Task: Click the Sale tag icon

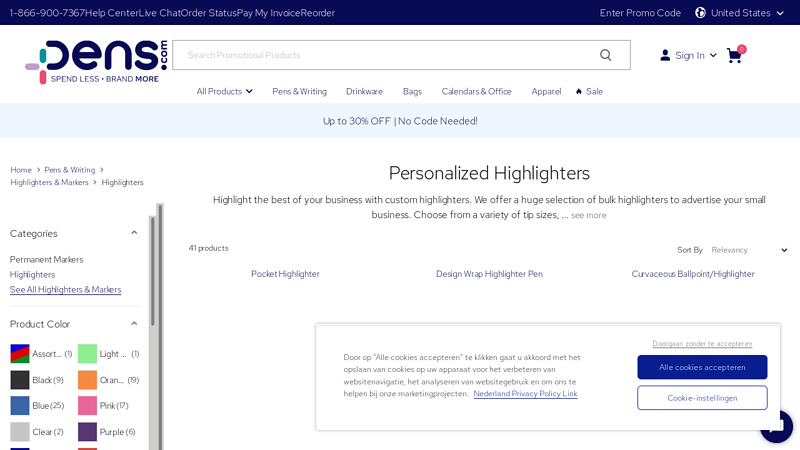Action: click(579, 91)
